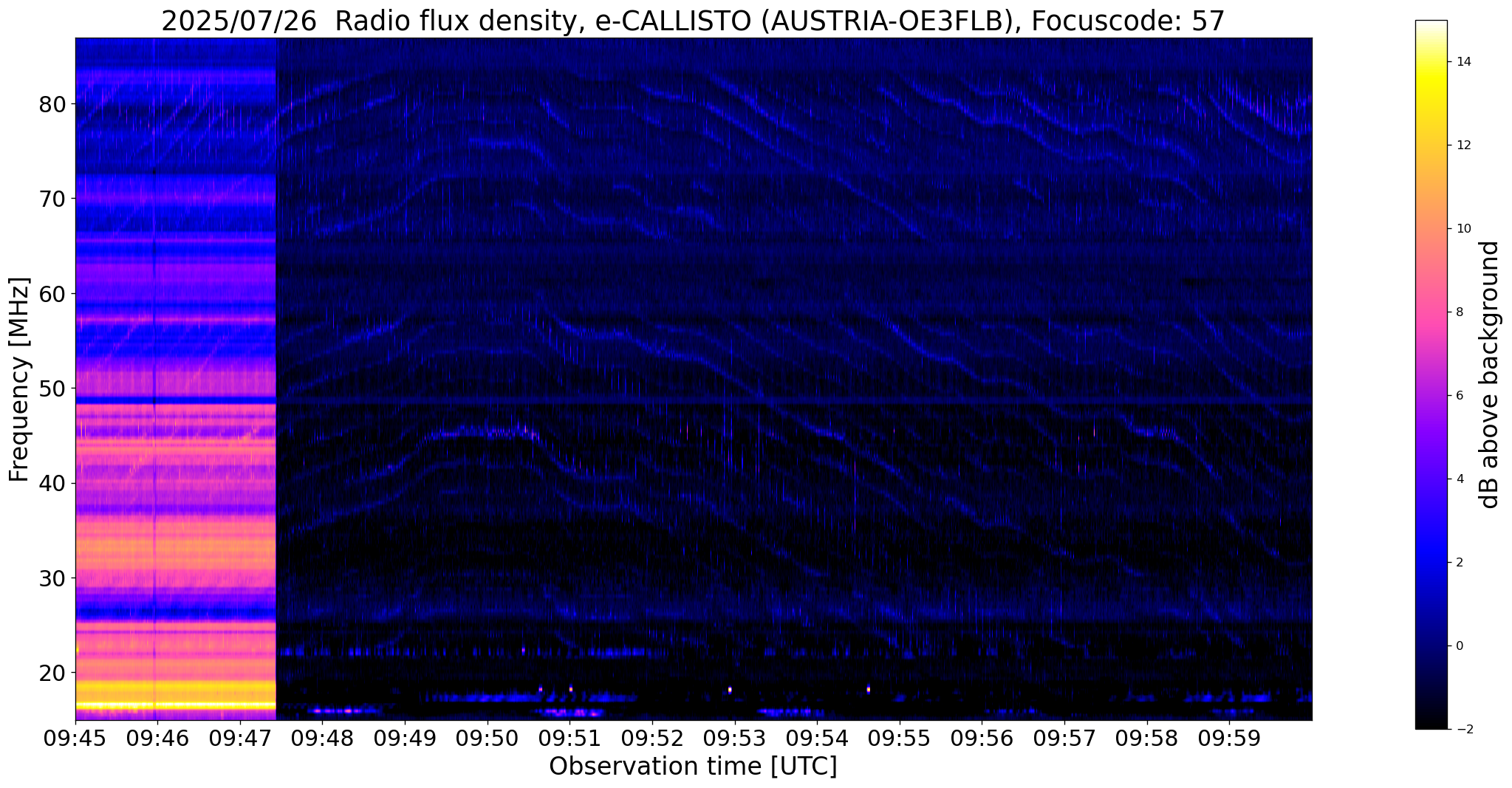This screenshot has width=1512, height=788.
Task: Click the bright white spot at 09:53 near 18 MHz
Action: 730,690
